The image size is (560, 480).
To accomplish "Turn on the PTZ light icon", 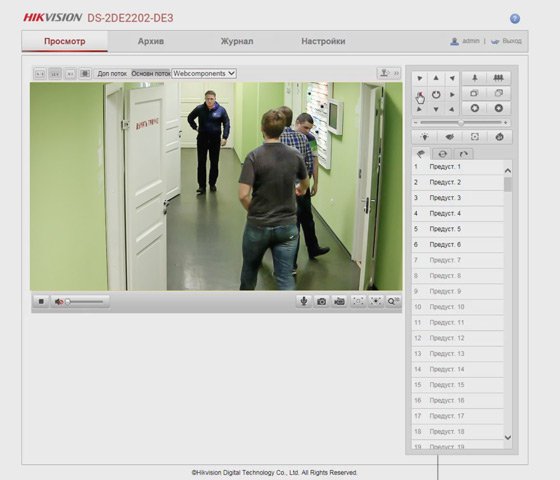I will click(x=425, y=137).
